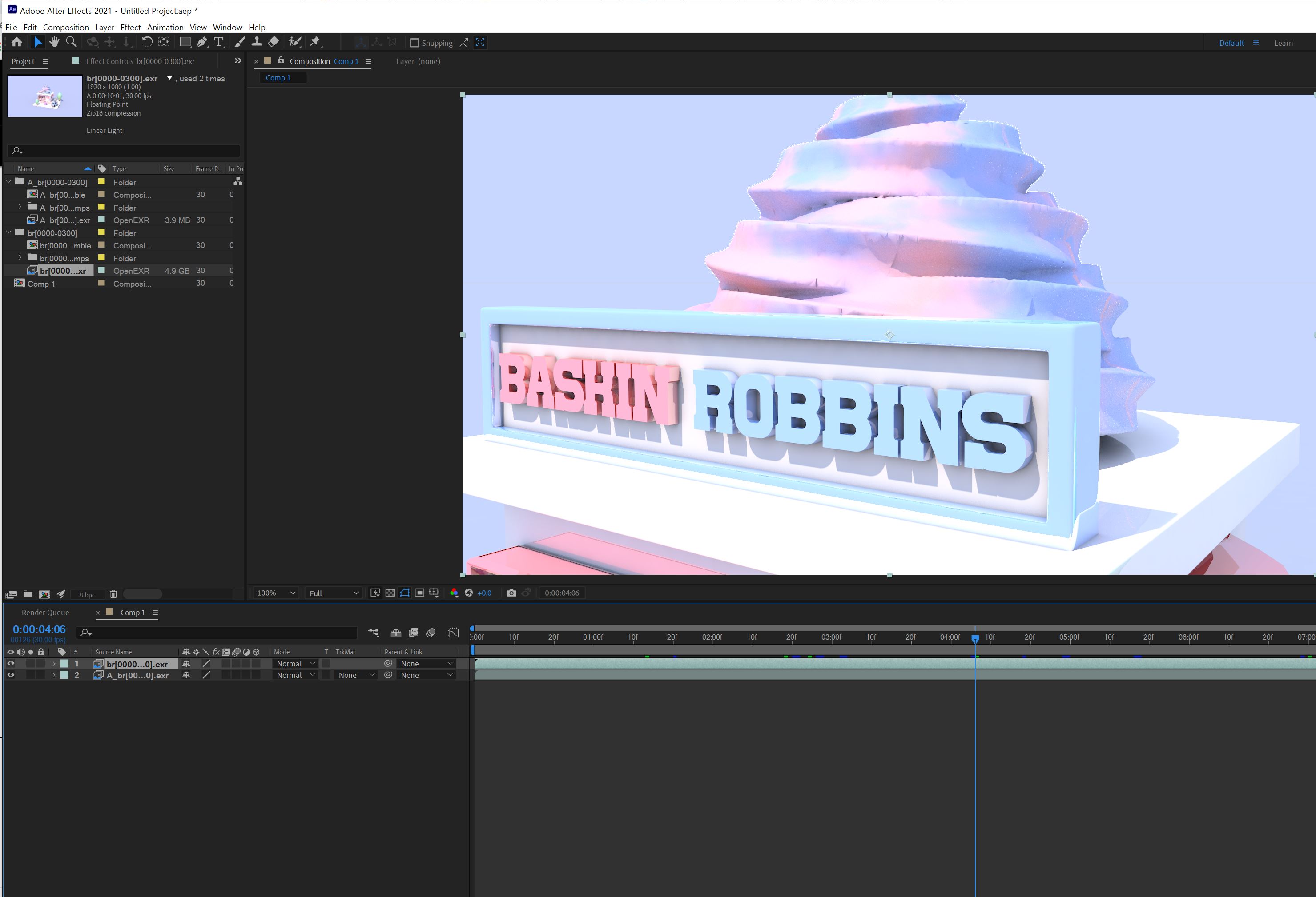Click the yellow label of br[0000-0300] folder
1316x897 pixels.
point(101,232)
